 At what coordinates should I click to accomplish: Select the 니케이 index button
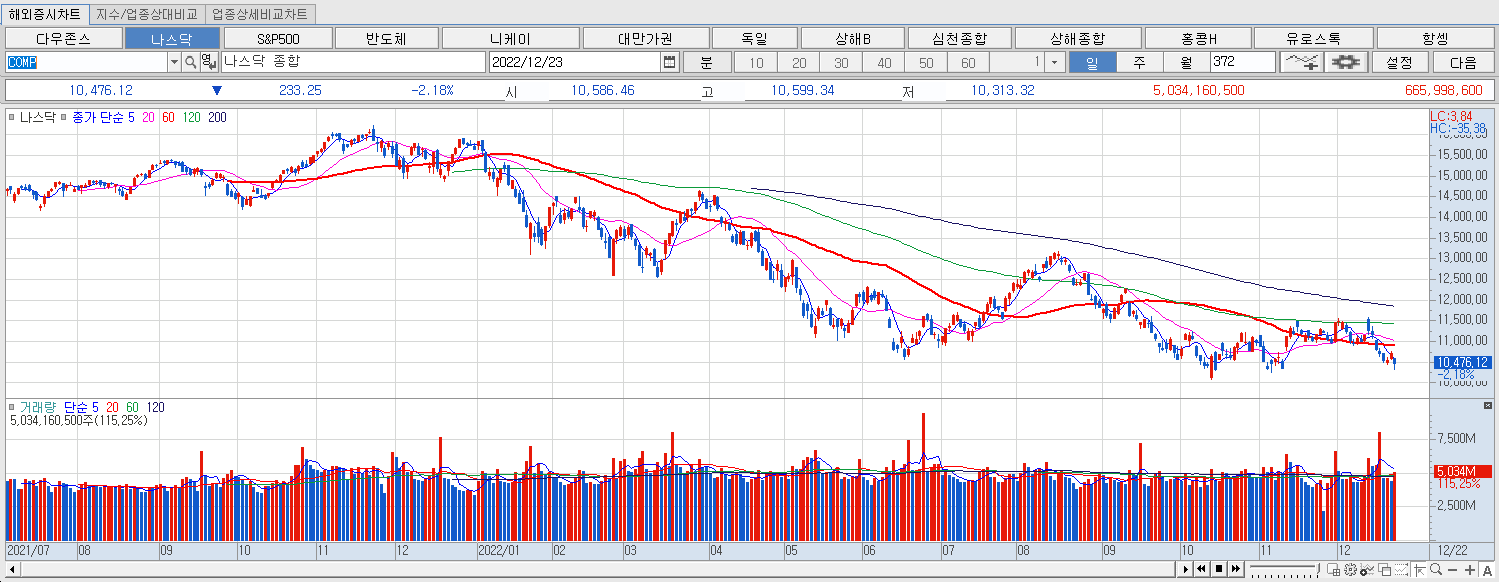(510, 39)
